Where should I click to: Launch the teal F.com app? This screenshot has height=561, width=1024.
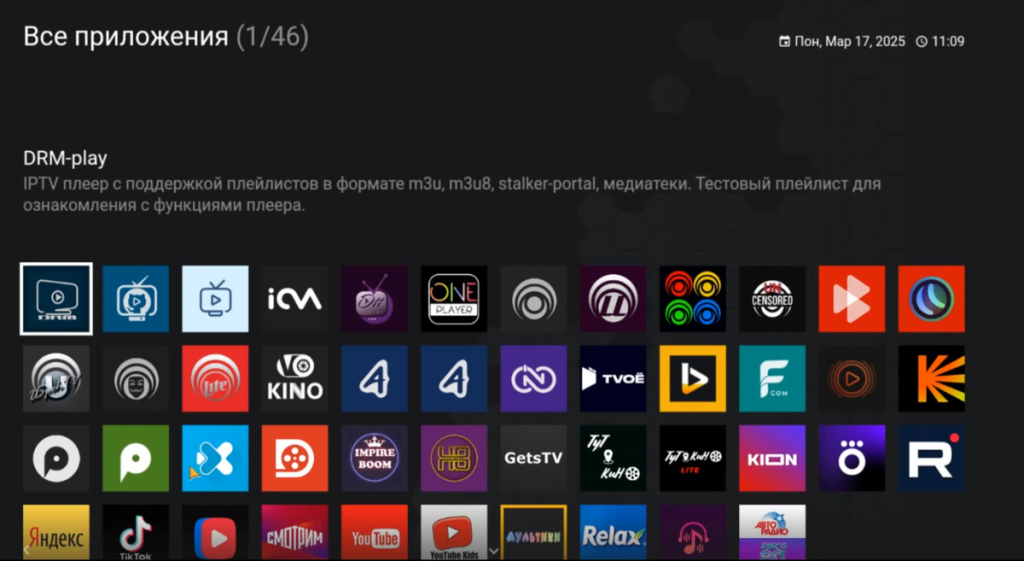point(773,379)
